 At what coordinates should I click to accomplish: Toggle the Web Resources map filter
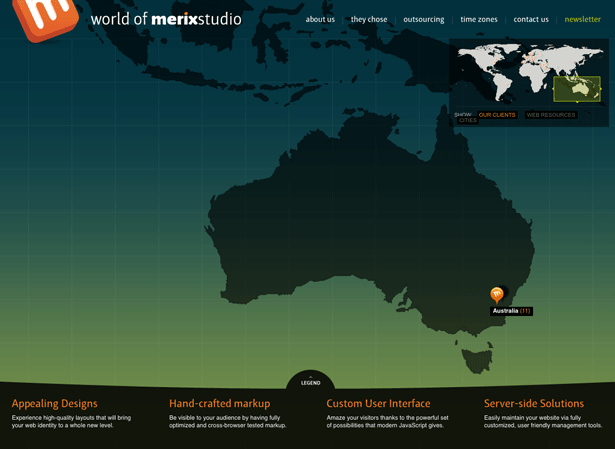click(x=551, y=115)
